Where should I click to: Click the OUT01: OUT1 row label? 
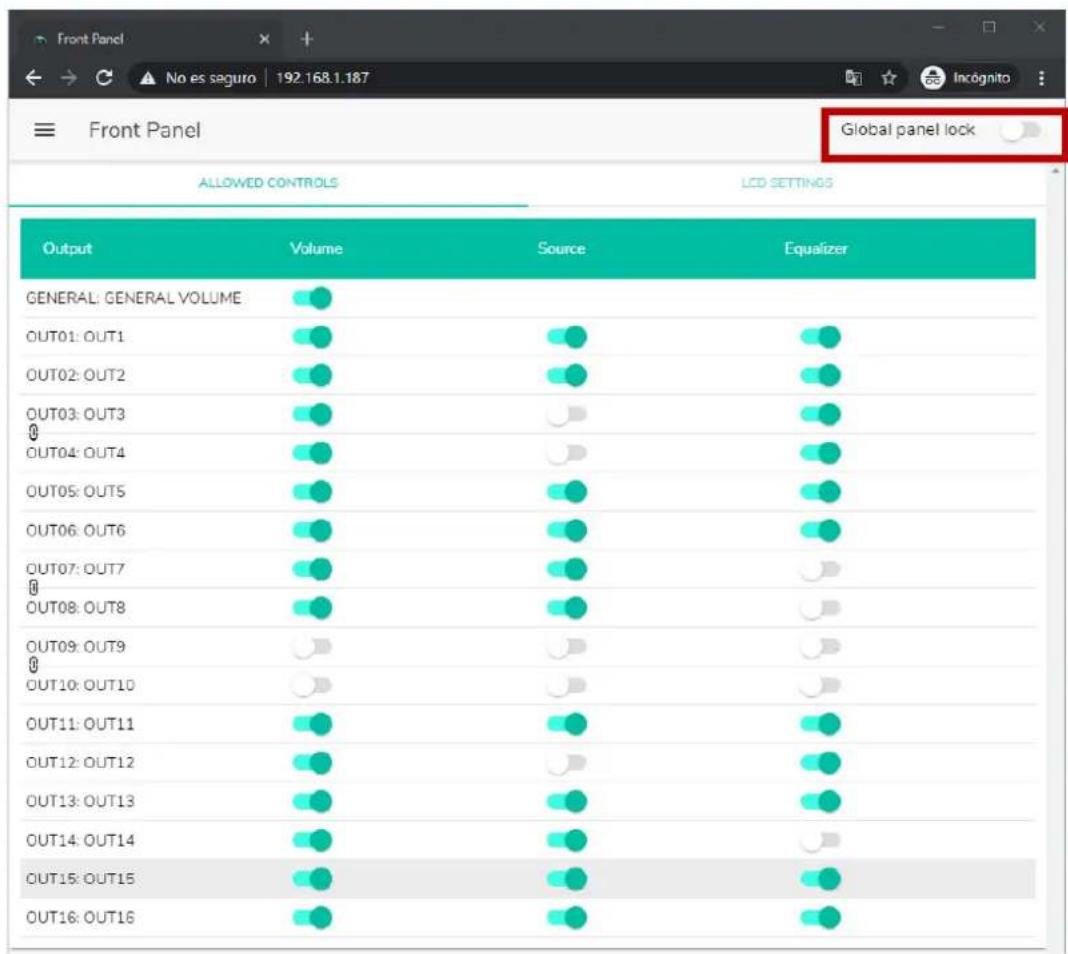tap(76, 337)
